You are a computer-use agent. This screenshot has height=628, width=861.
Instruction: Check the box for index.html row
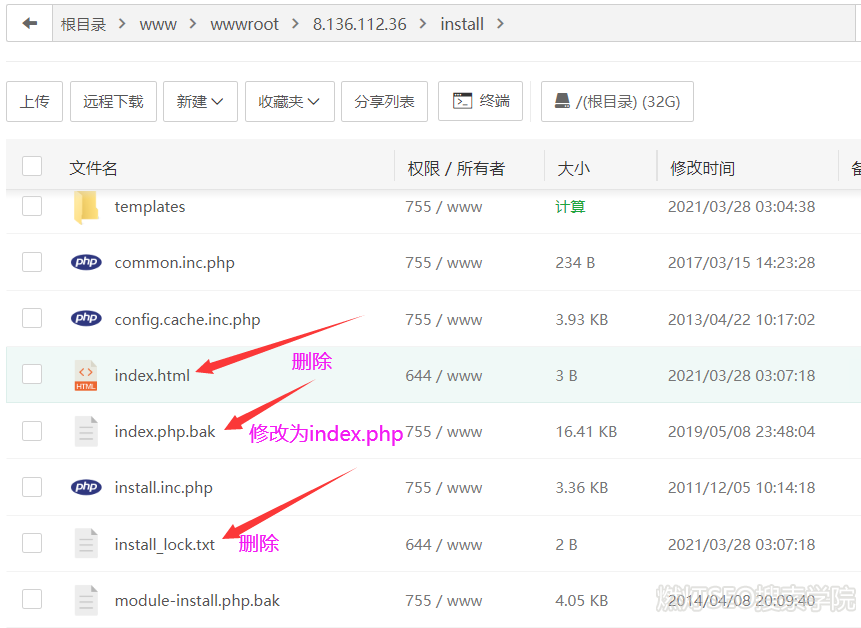(x=32, y=375)
